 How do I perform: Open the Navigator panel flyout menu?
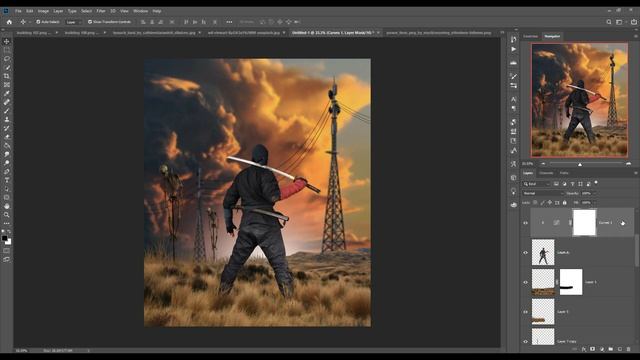pyautogui.click(x=636, y=36)
